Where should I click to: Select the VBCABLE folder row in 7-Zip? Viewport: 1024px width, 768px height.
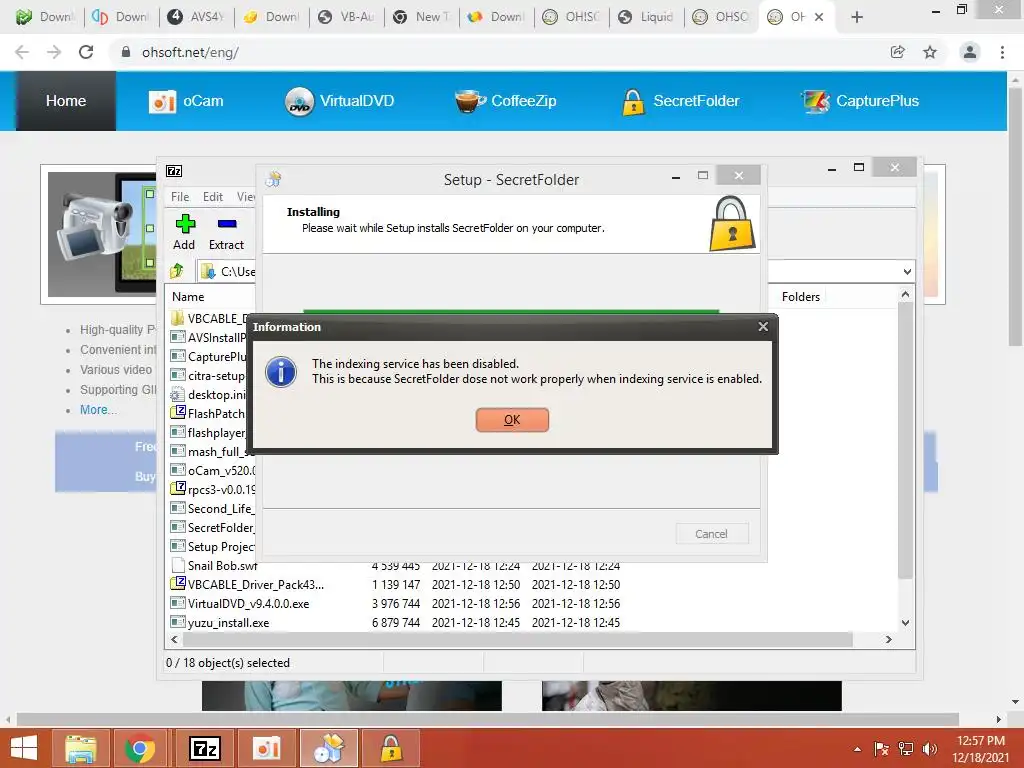[209, 318]
